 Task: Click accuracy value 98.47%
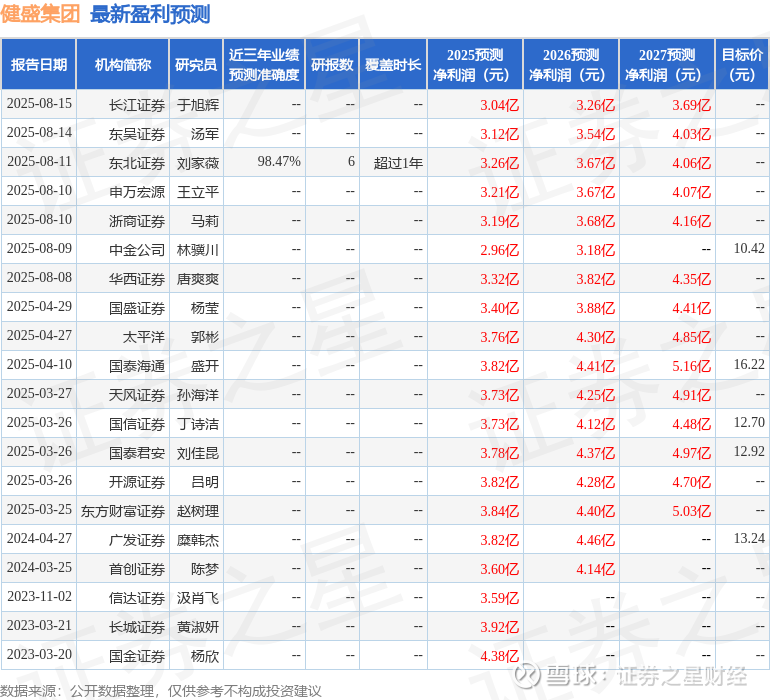(x=279, y=162)
